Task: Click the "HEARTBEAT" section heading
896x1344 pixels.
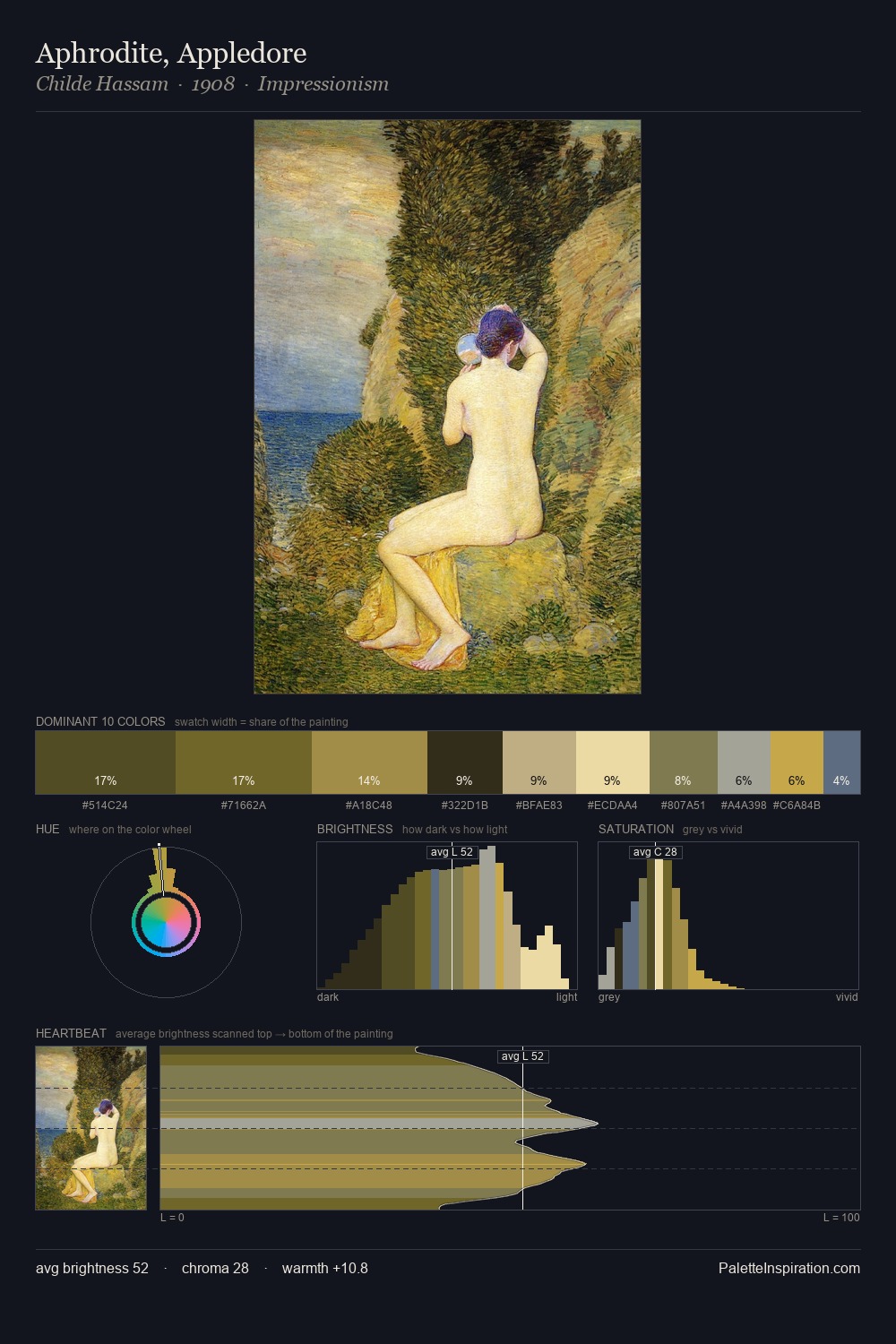Action: (x=71, y=1033)
